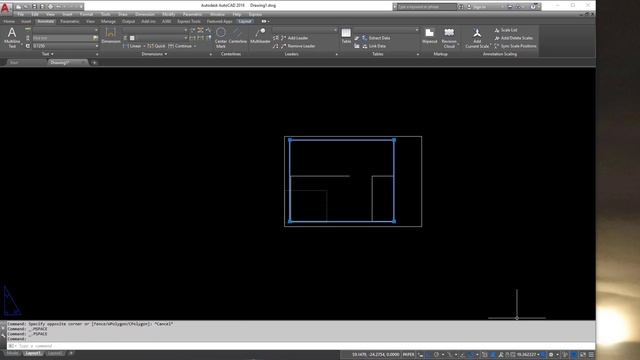This screenshot has height=360, width=640.
Task: Click Extract Data in Tables panel
Action: [376, 38]
